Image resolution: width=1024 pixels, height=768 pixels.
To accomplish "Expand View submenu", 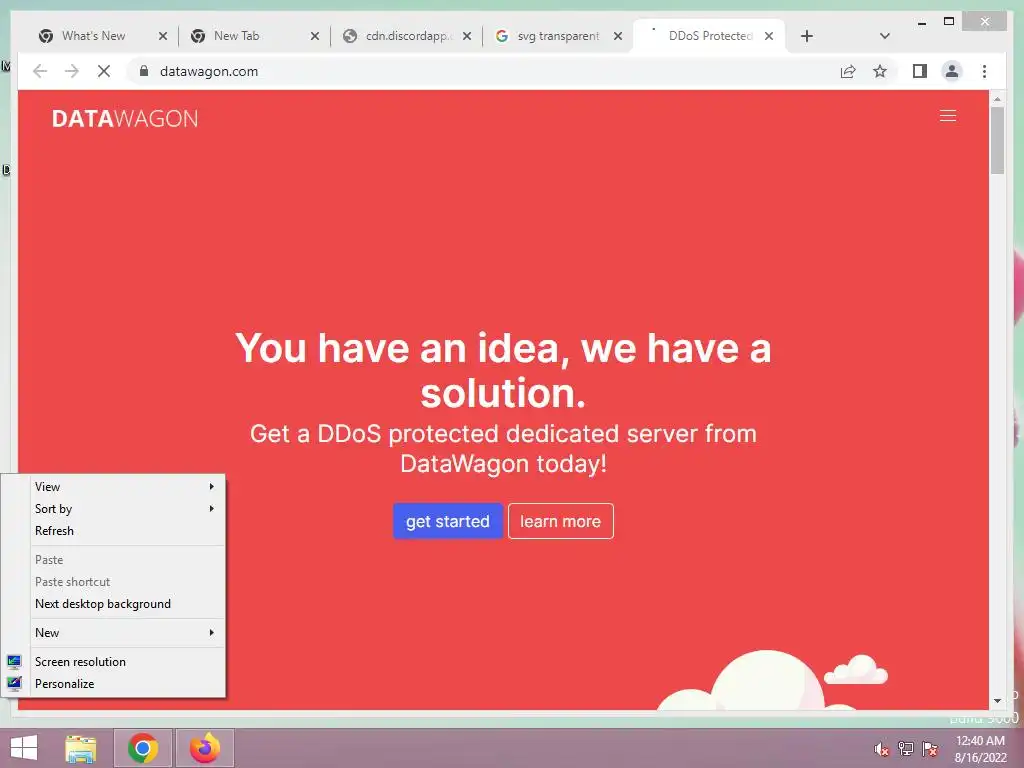I will pyautogui.click(x=114, y=487).
